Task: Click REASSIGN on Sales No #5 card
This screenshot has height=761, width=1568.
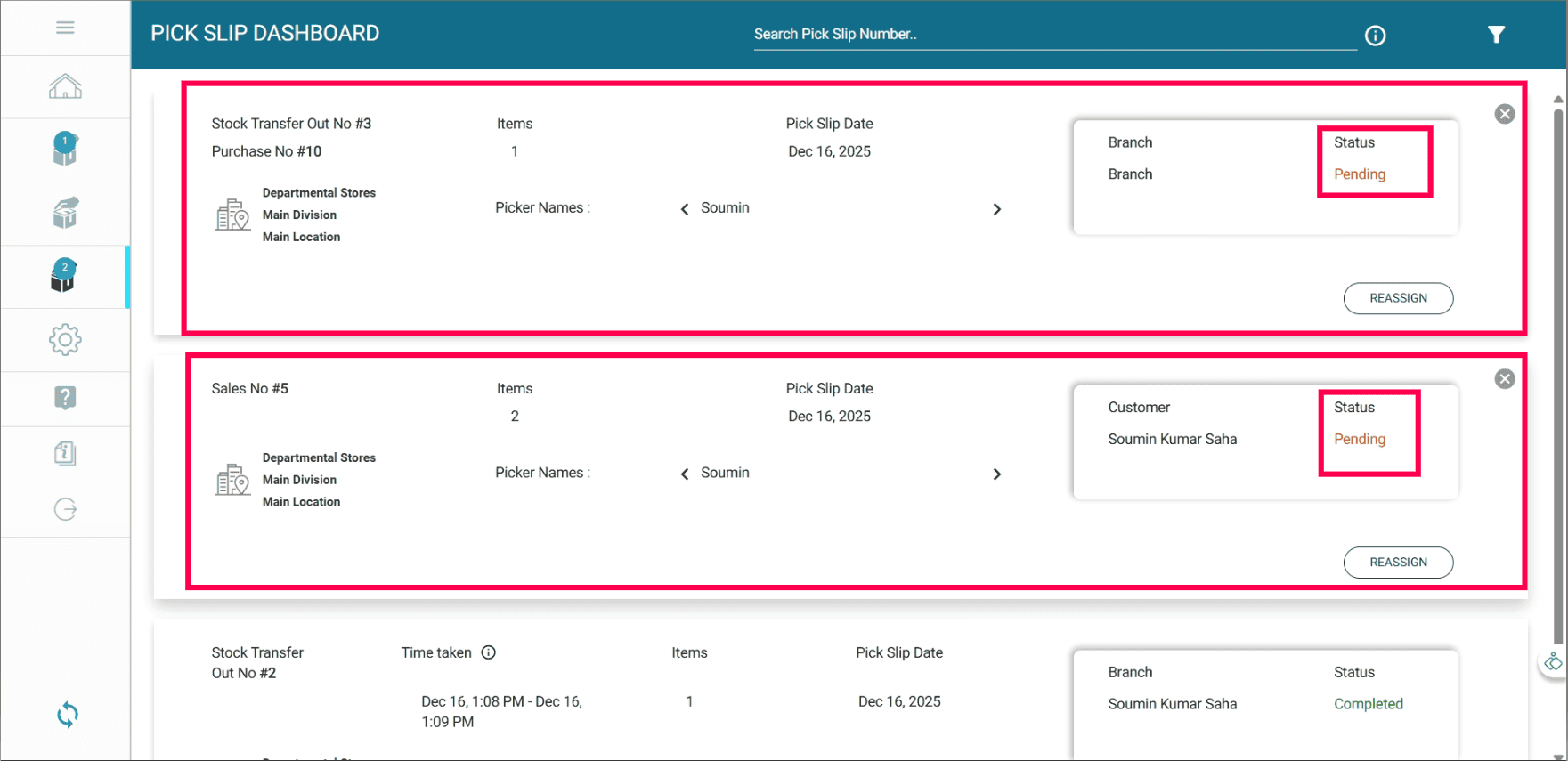Action: 1398,563
